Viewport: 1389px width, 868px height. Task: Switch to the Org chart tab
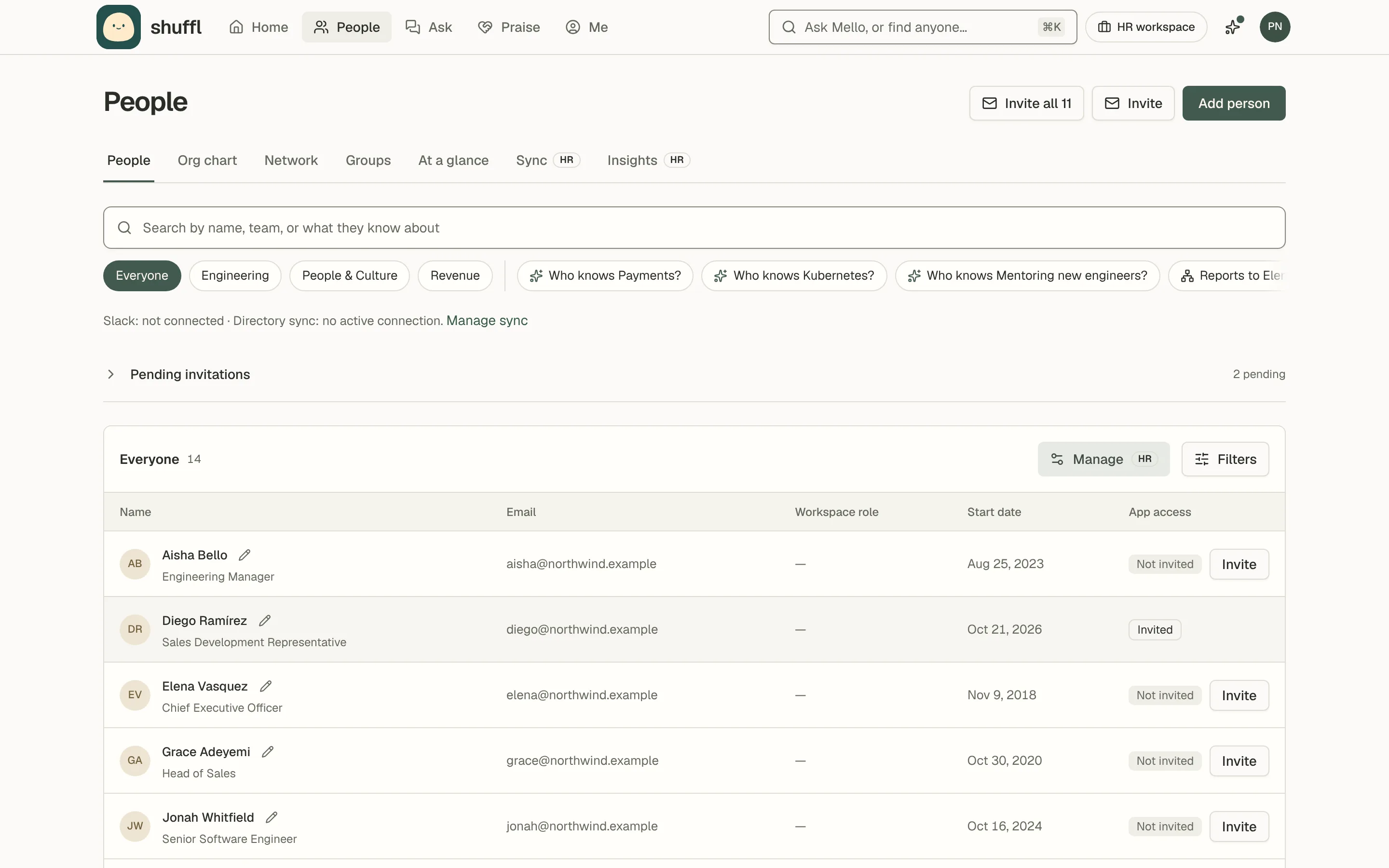207,160
